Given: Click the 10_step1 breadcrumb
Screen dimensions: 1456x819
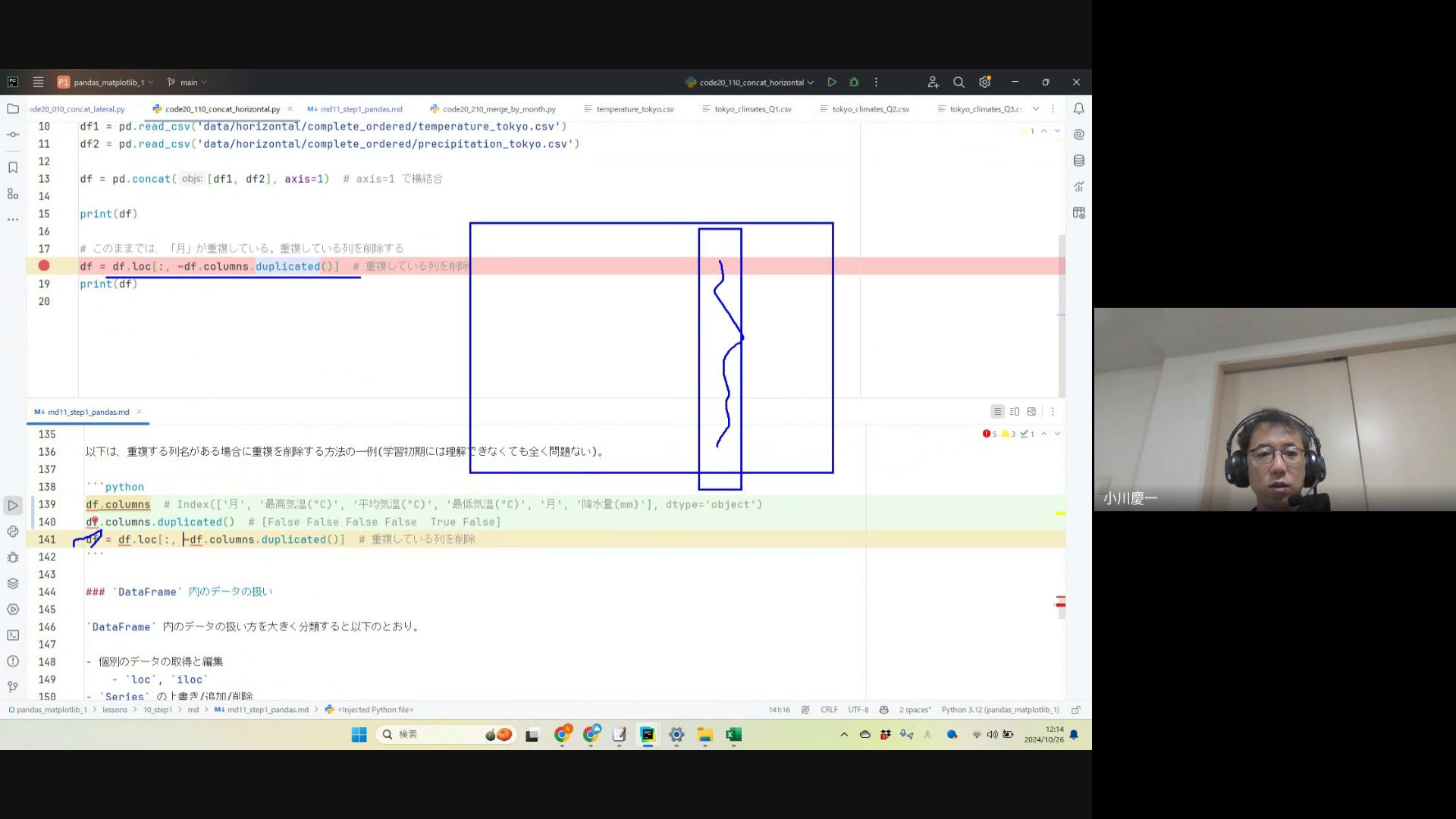Looking at the screenshot, I should pos(158,710).
